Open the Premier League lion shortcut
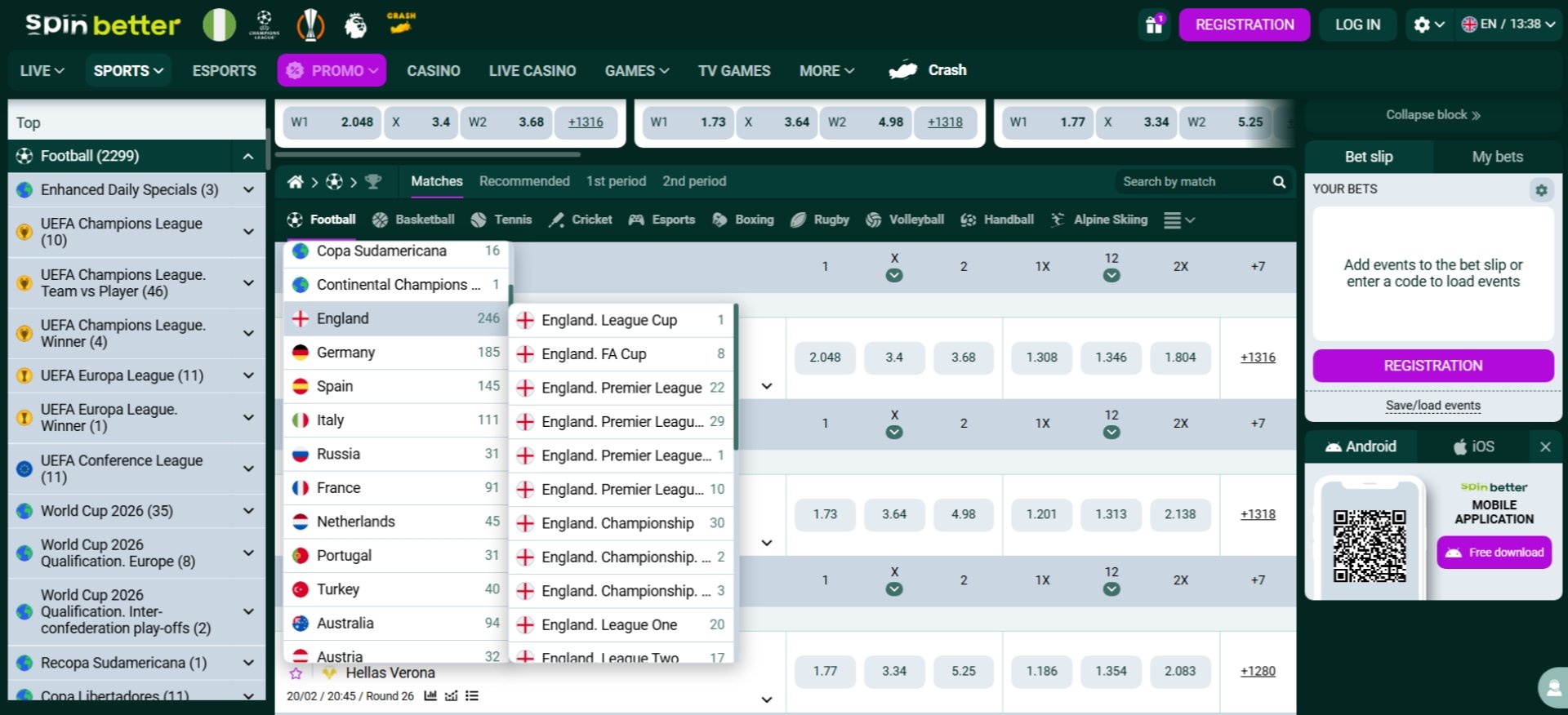The image size is (1568, 715). [x=355, y=24]
